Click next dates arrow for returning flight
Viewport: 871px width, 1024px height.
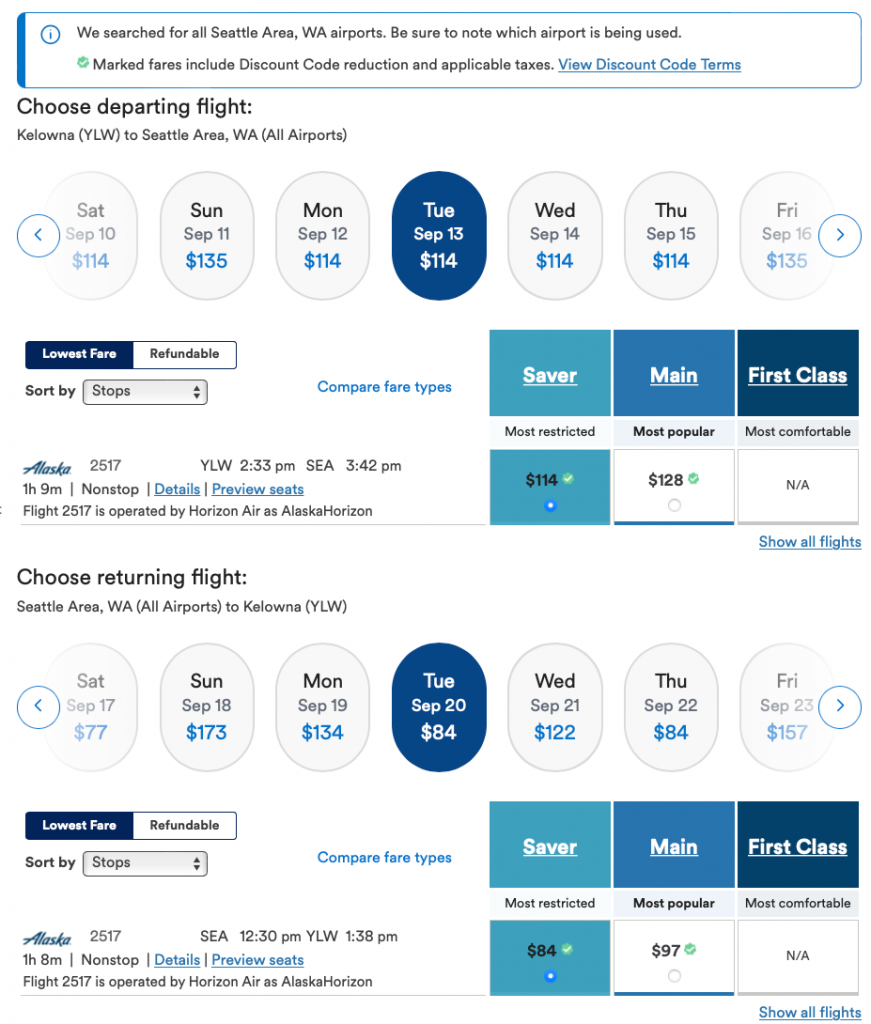click(x=840, y=707)
